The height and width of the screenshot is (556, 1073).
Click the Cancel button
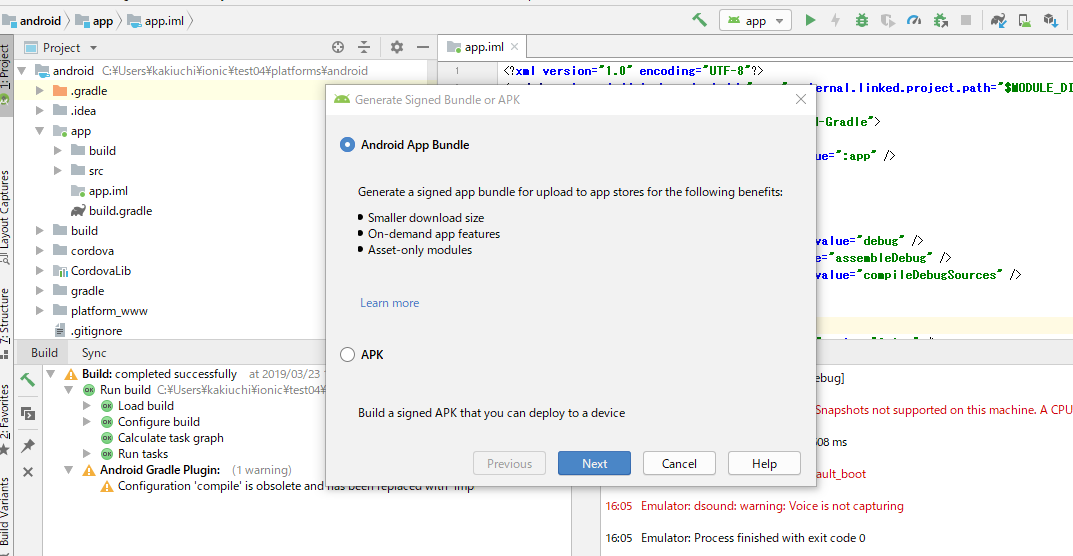(x=679, y=464)
